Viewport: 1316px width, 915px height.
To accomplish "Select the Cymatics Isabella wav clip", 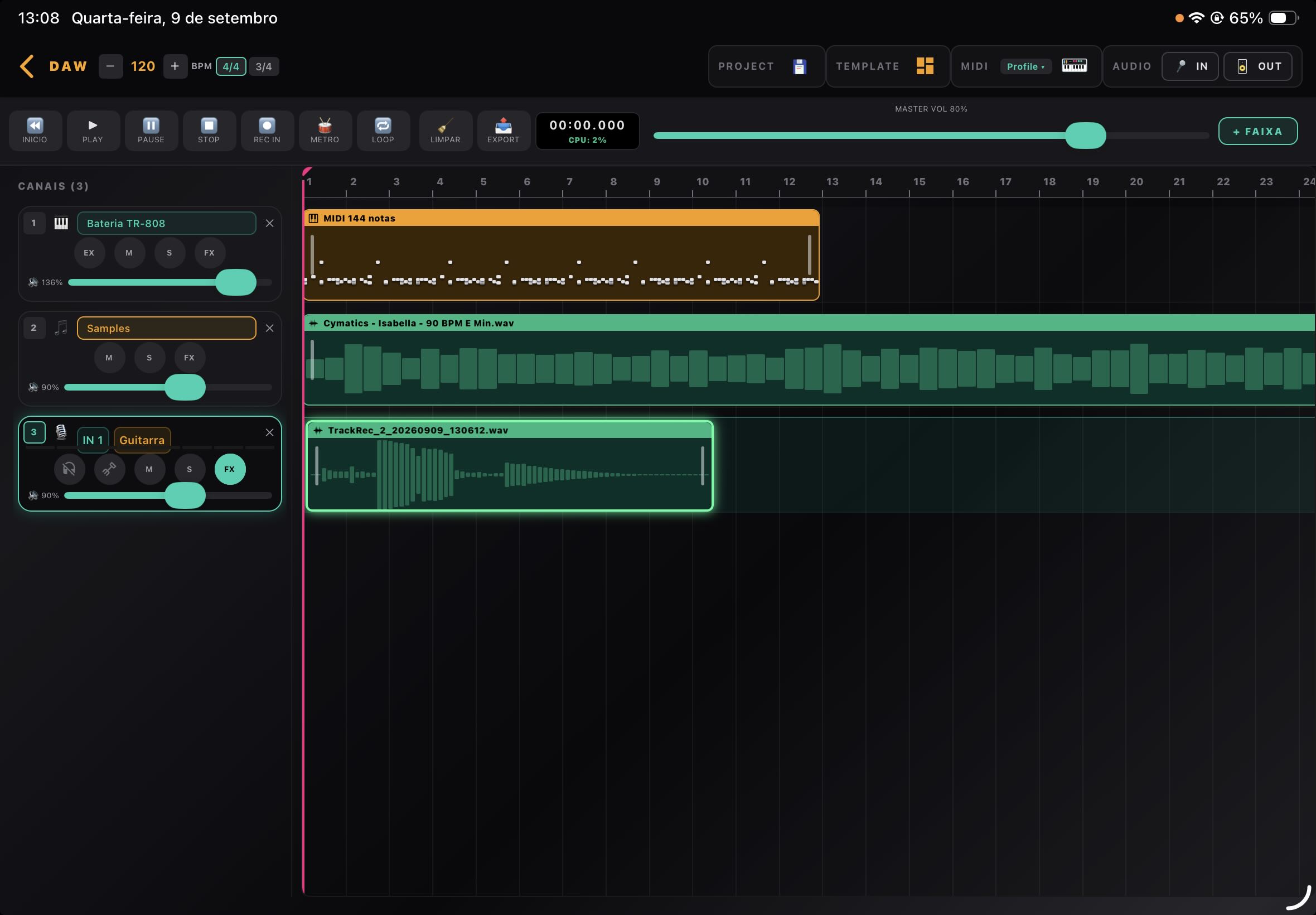I will [x=810, y=360].
